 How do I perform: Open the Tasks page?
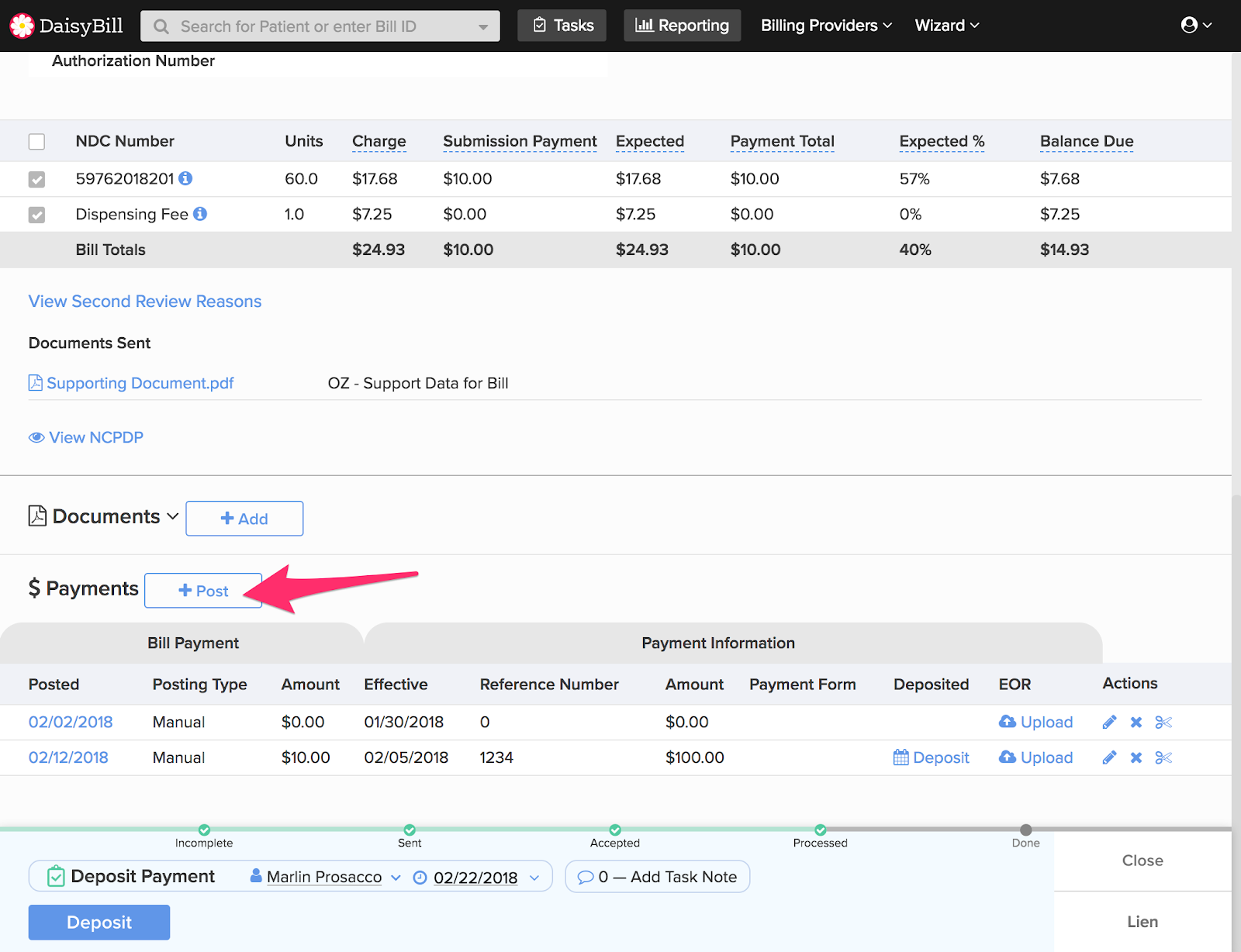point(562,26)
